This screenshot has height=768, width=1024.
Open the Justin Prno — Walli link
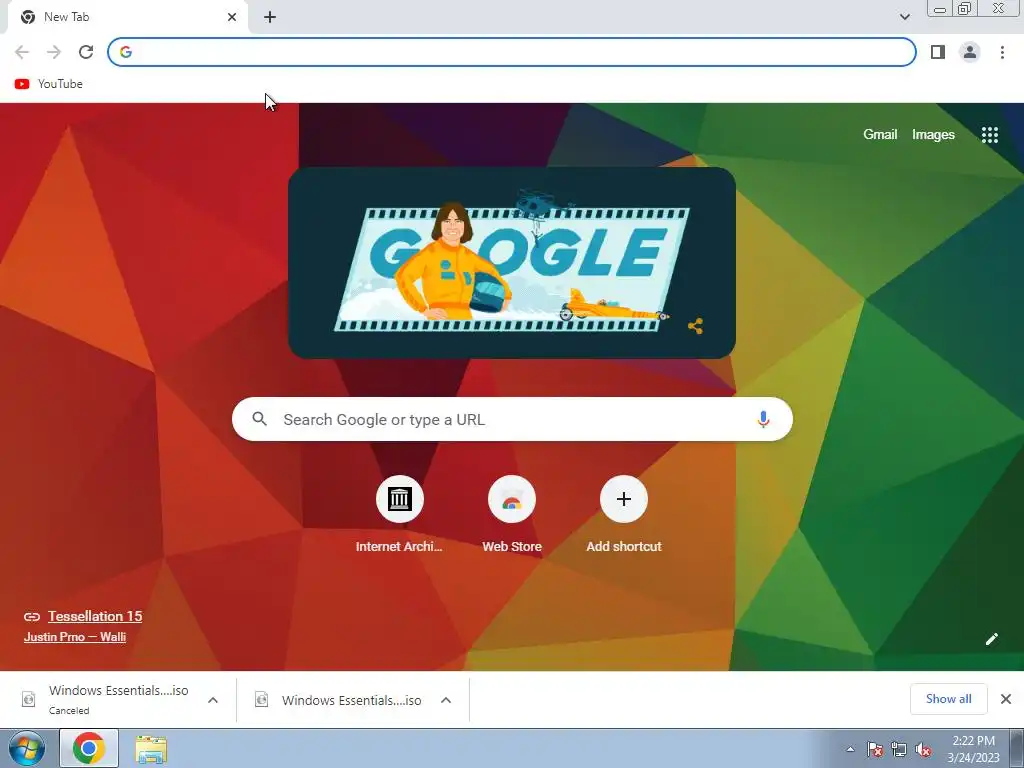coord(75,637)
